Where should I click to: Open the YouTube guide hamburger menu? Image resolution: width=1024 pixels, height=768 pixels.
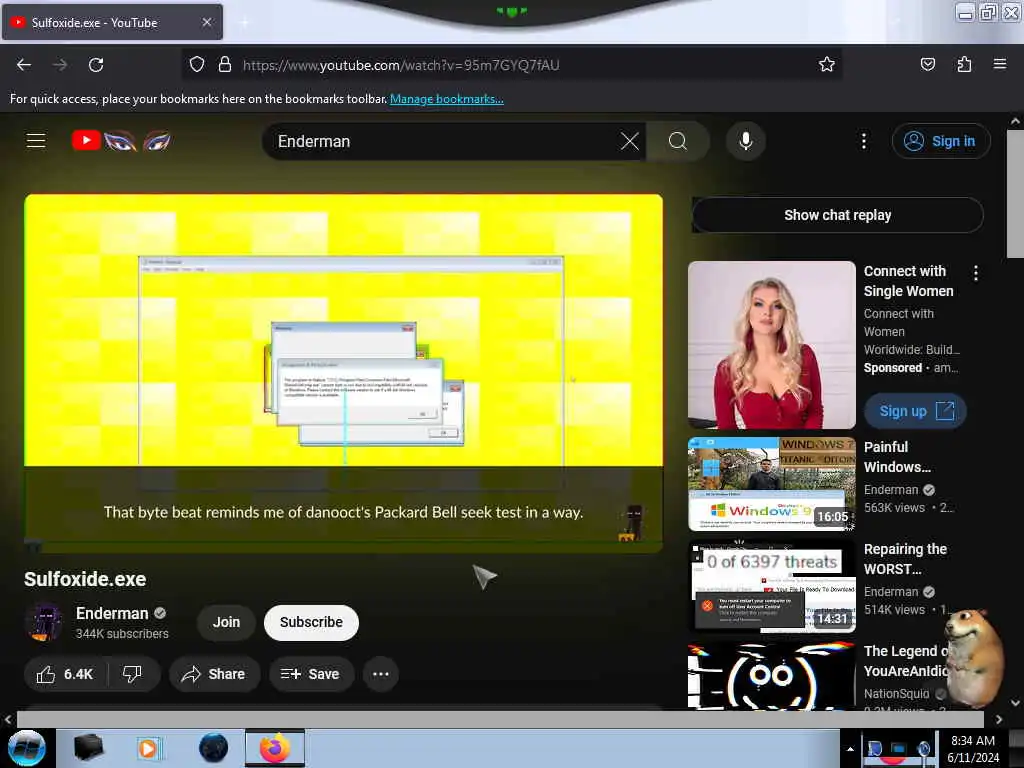coord(36,140)
